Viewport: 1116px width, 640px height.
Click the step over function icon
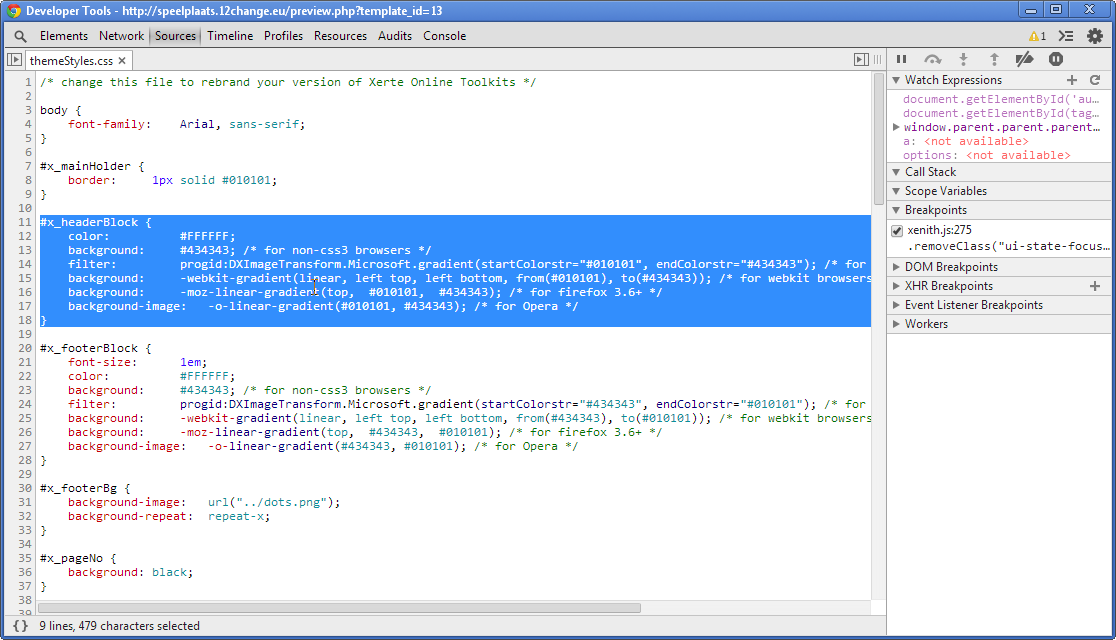coord(932,59)
